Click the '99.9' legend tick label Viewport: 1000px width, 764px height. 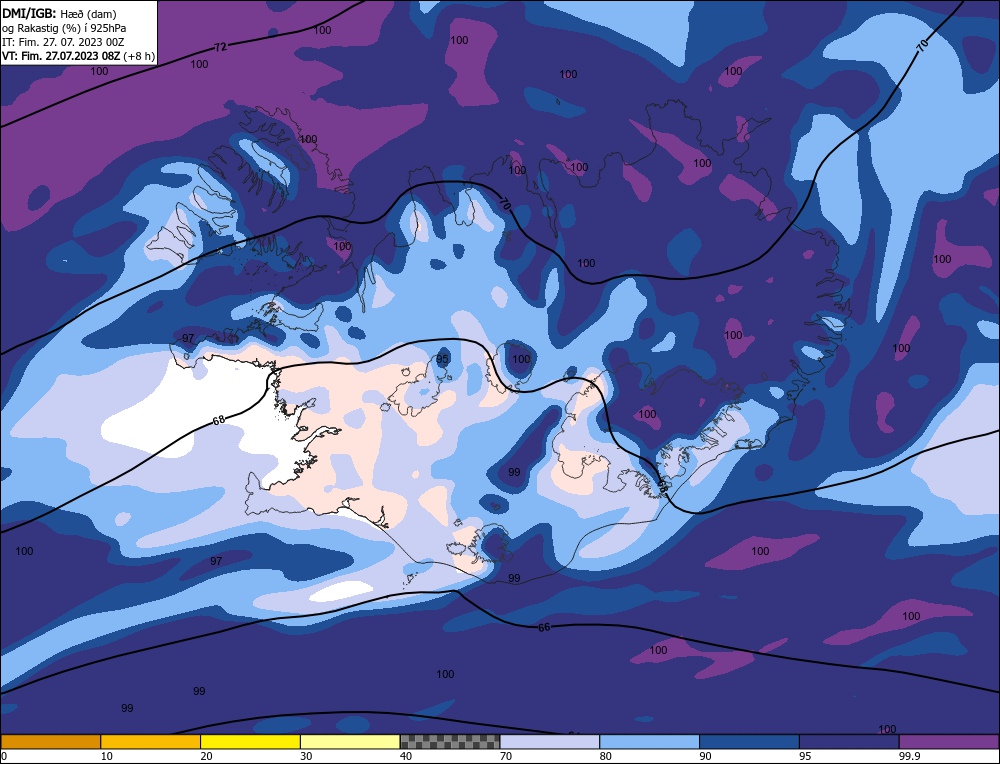(911, 756)
